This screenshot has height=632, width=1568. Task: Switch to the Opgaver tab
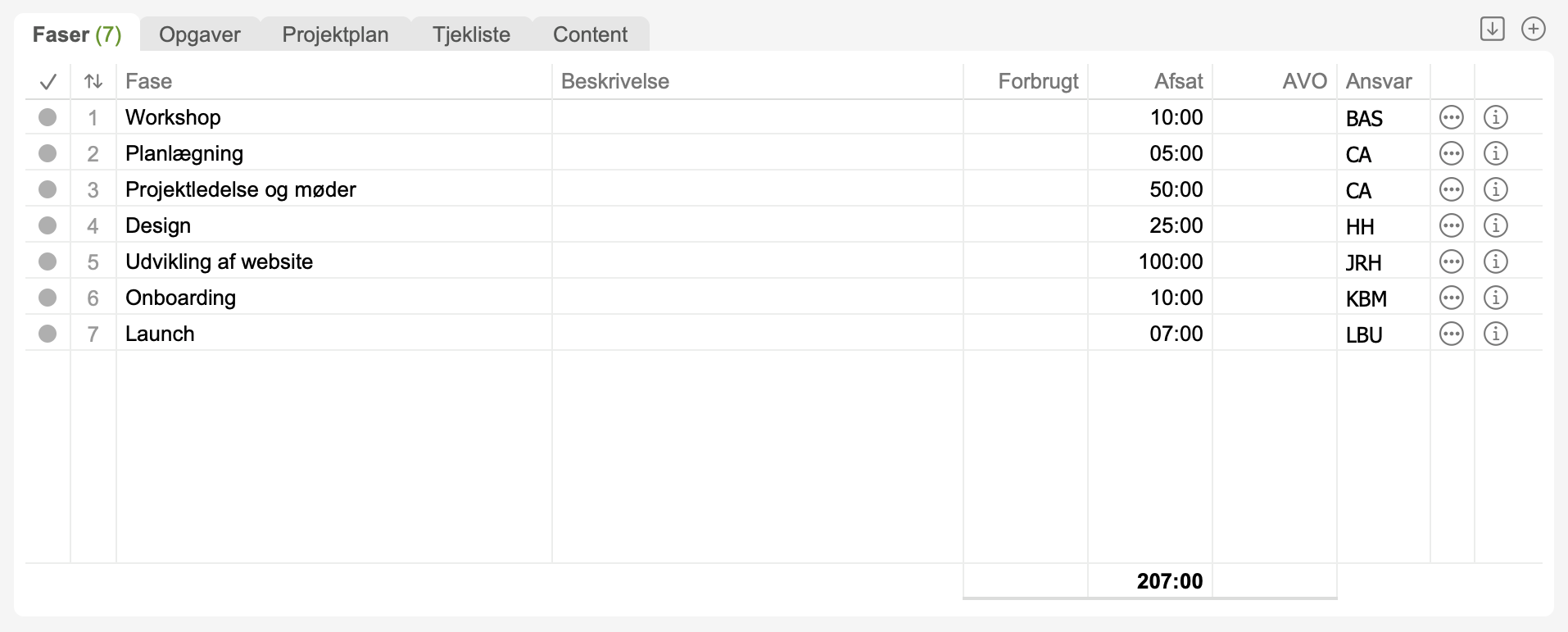pyautogui.click(x=200, y=34)
